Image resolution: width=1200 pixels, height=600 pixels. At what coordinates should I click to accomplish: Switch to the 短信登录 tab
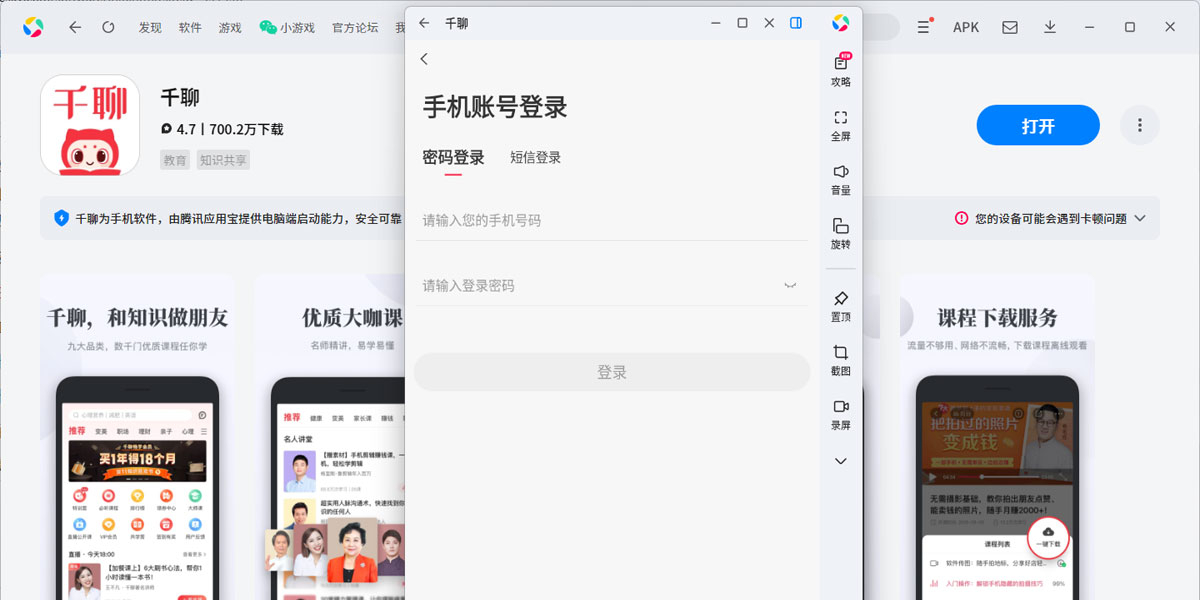(x=535, y=157)
